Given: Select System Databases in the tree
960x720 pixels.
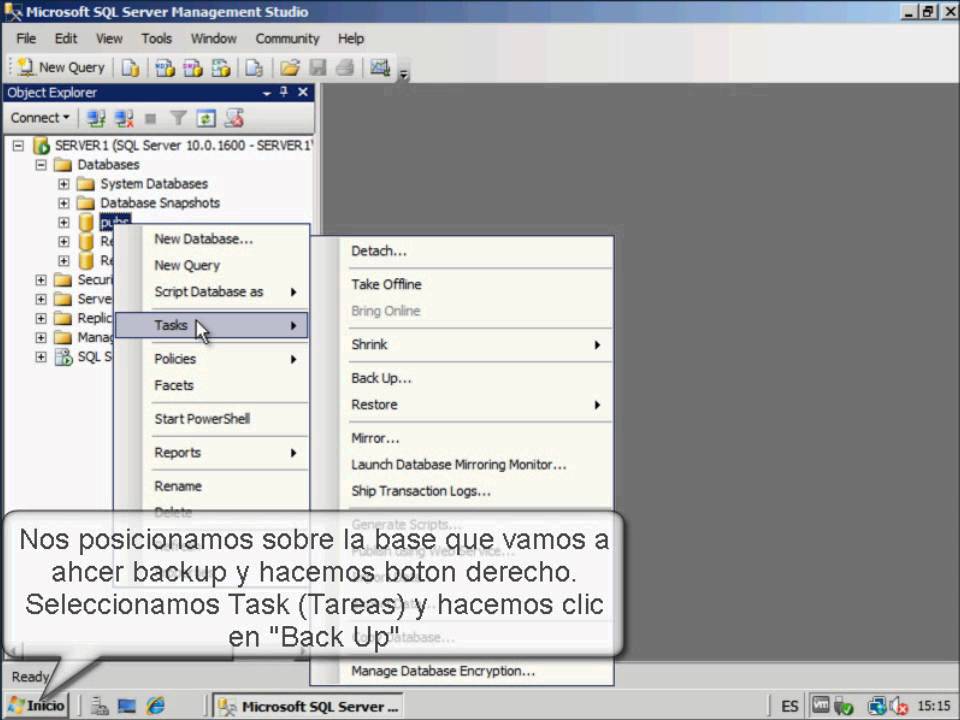Looking at the screenshot, I should pos(154,184).
